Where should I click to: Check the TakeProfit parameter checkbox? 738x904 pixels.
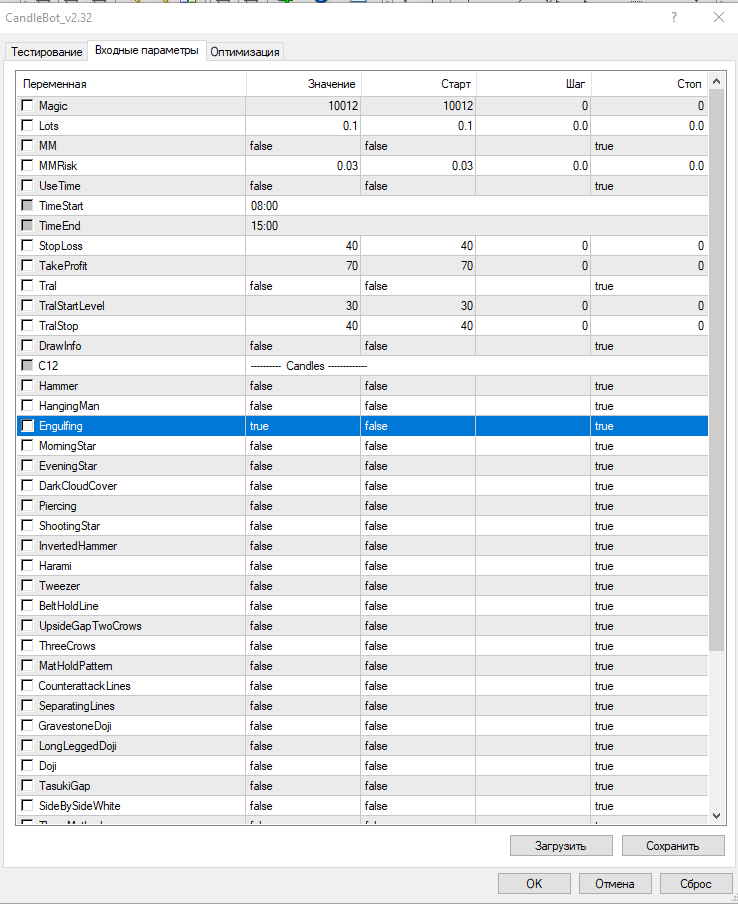point(27,266)
